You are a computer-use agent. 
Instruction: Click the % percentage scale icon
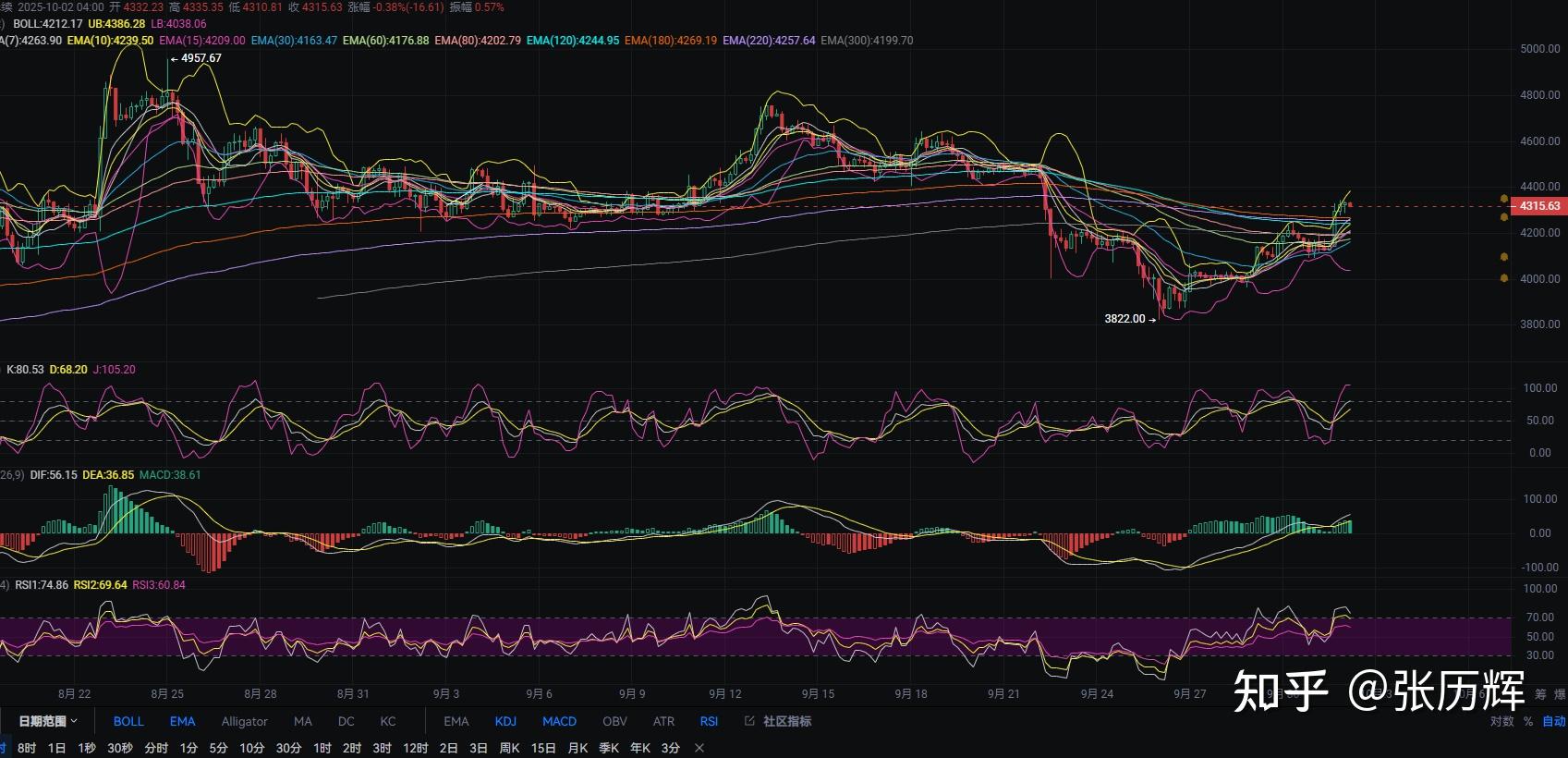pos(1528,721)
